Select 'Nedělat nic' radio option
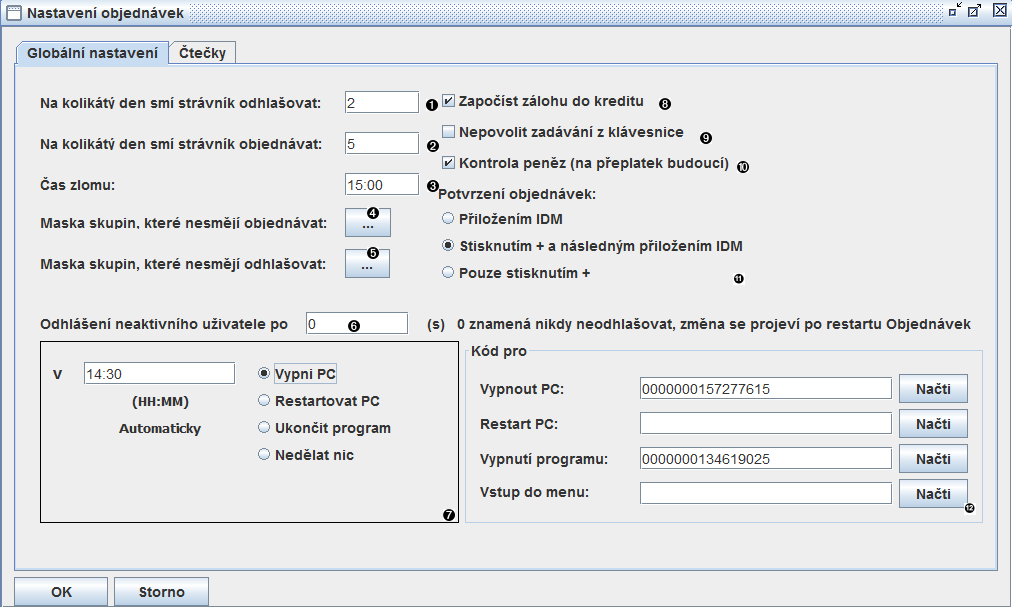Image resolution: width=1012 pixels, height=607 pixels. click(x=265, y=455)
